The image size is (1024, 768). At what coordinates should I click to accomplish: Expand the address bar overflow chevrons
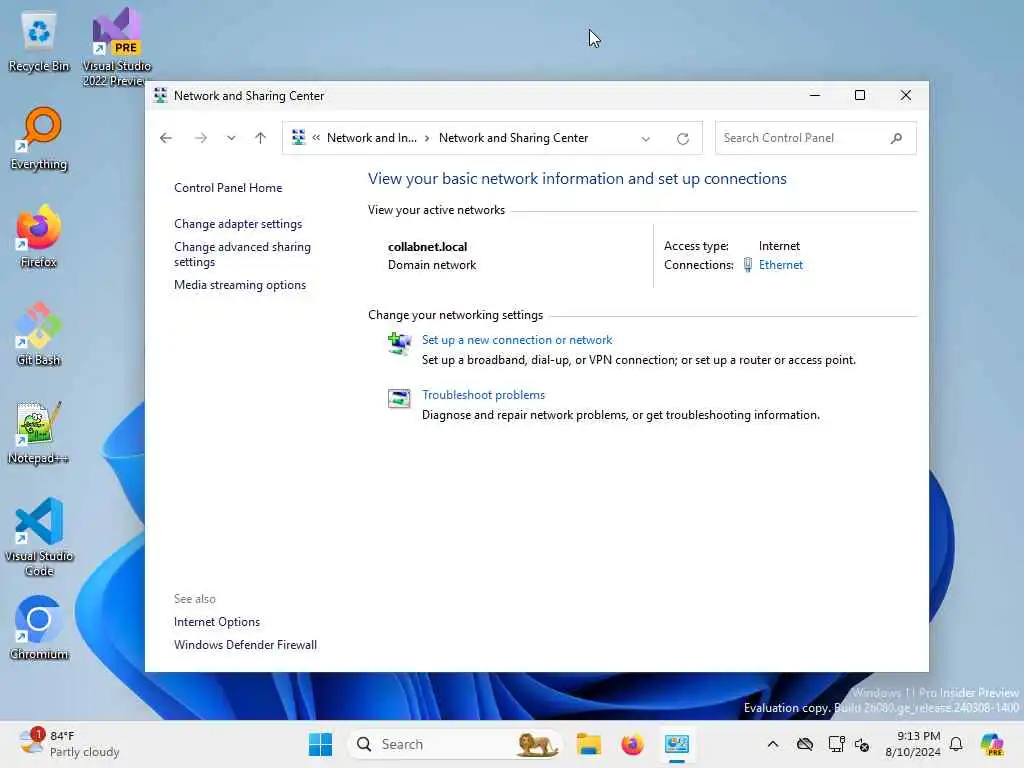316,138
